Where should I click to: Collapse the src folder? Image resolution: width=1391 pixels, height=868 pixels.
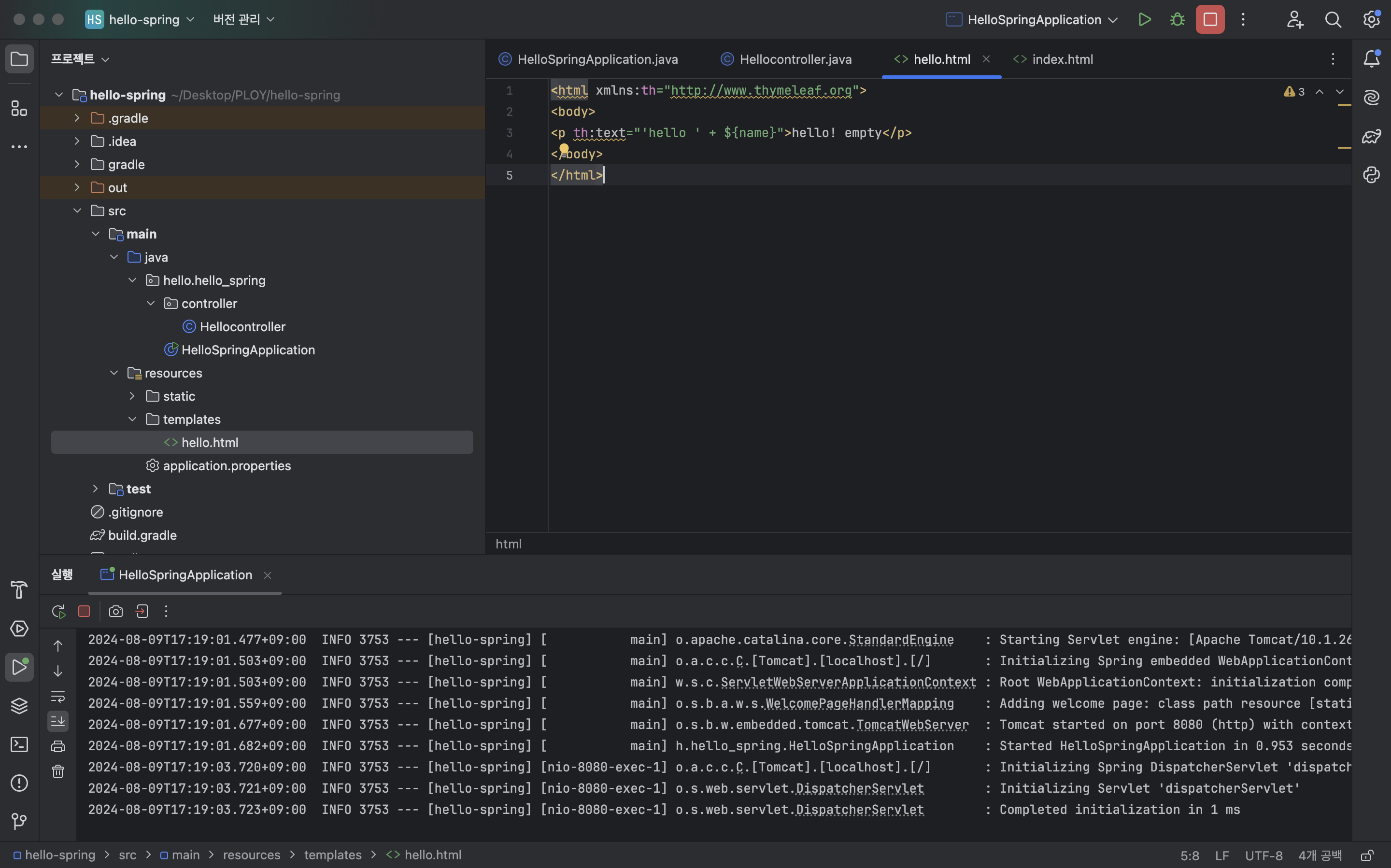click(77, 210)
